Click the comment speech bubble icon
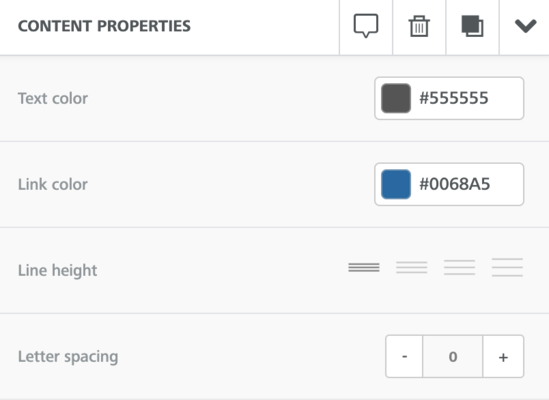 coord(366,26)
